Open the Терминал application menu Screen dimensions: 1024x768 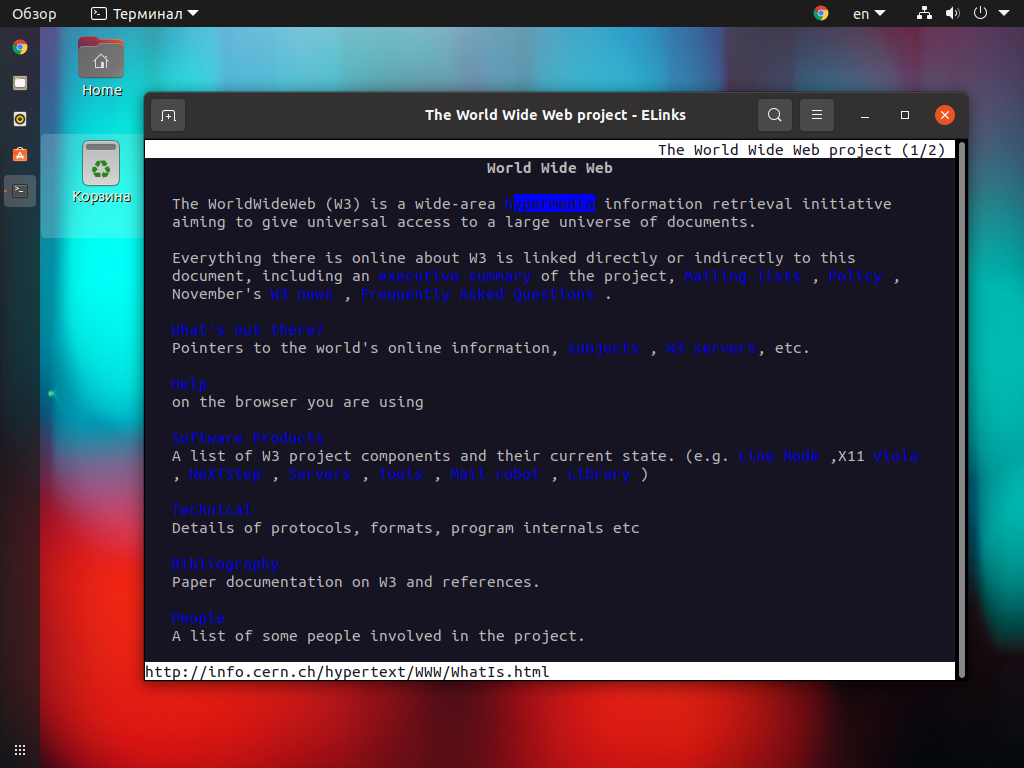tap(144, 14)
